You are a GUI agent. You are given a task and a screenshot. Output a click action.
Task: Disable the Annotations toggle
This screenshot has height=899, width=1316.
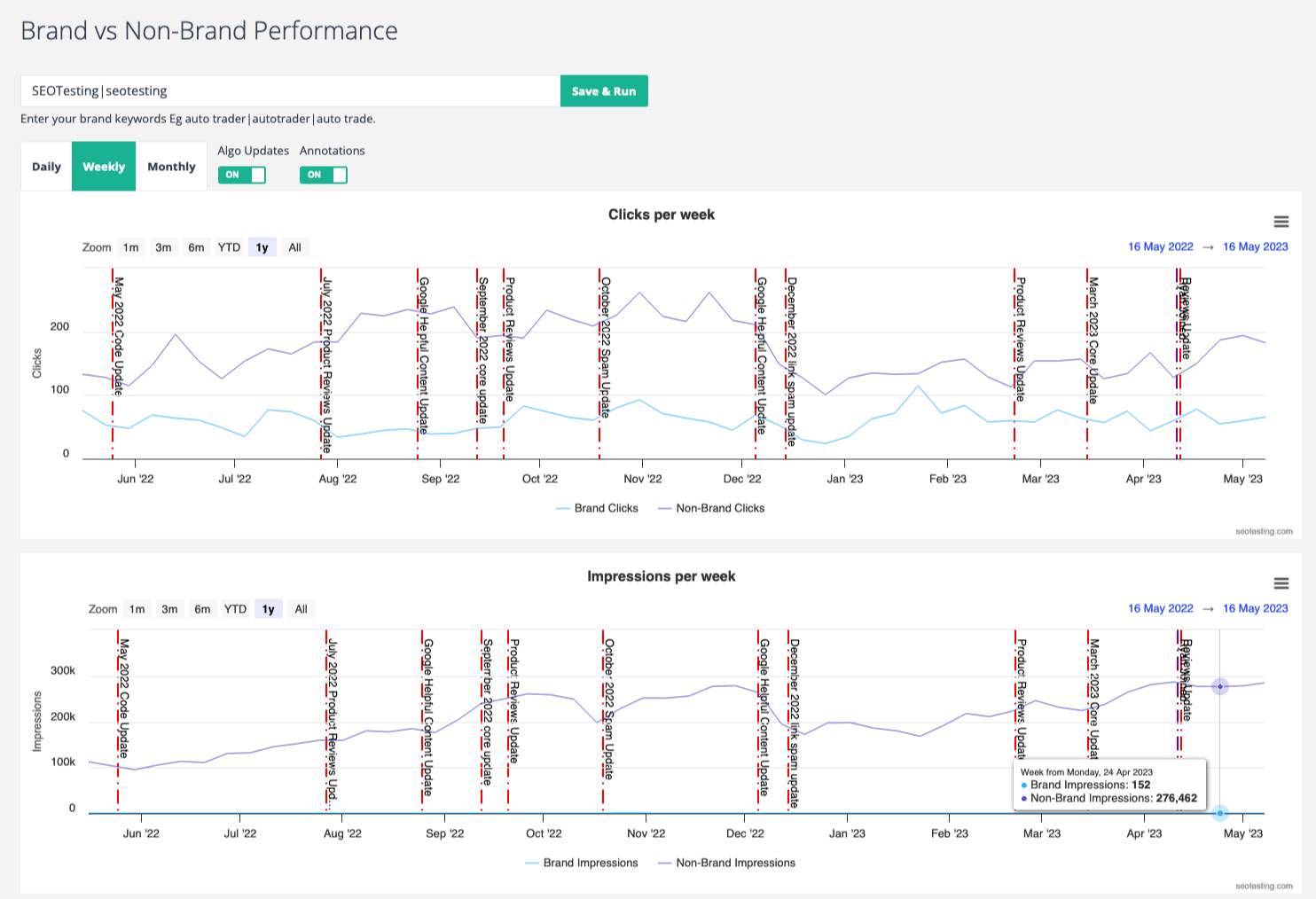pos(324,175)
